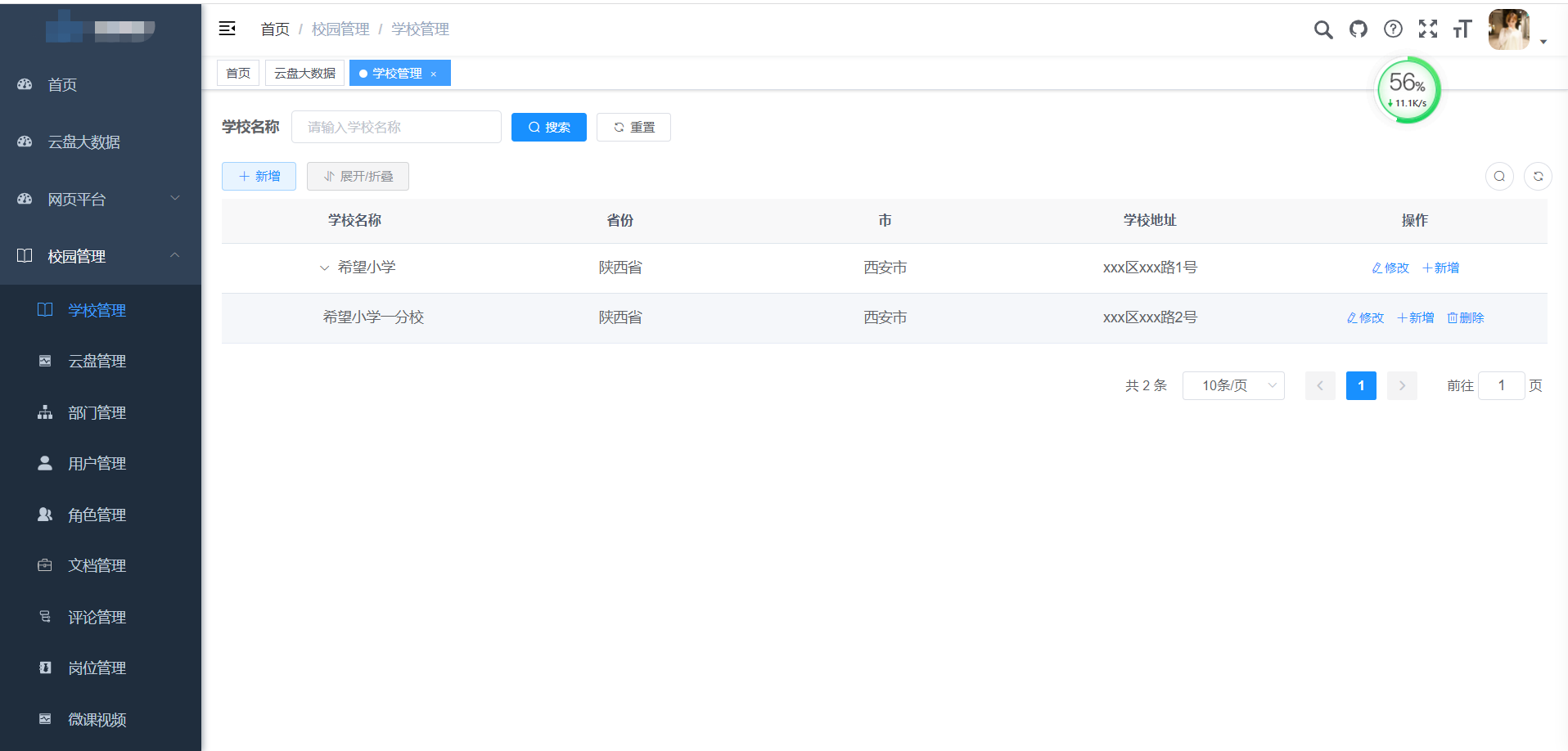Toggle 展开/折叠 for all rows
This screenshot has height=751, width=1568.
(x=358, y=176)
